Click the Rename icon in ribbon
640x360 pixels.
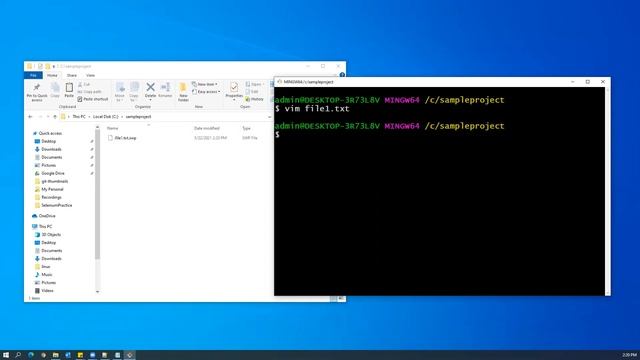click(165, 87)
